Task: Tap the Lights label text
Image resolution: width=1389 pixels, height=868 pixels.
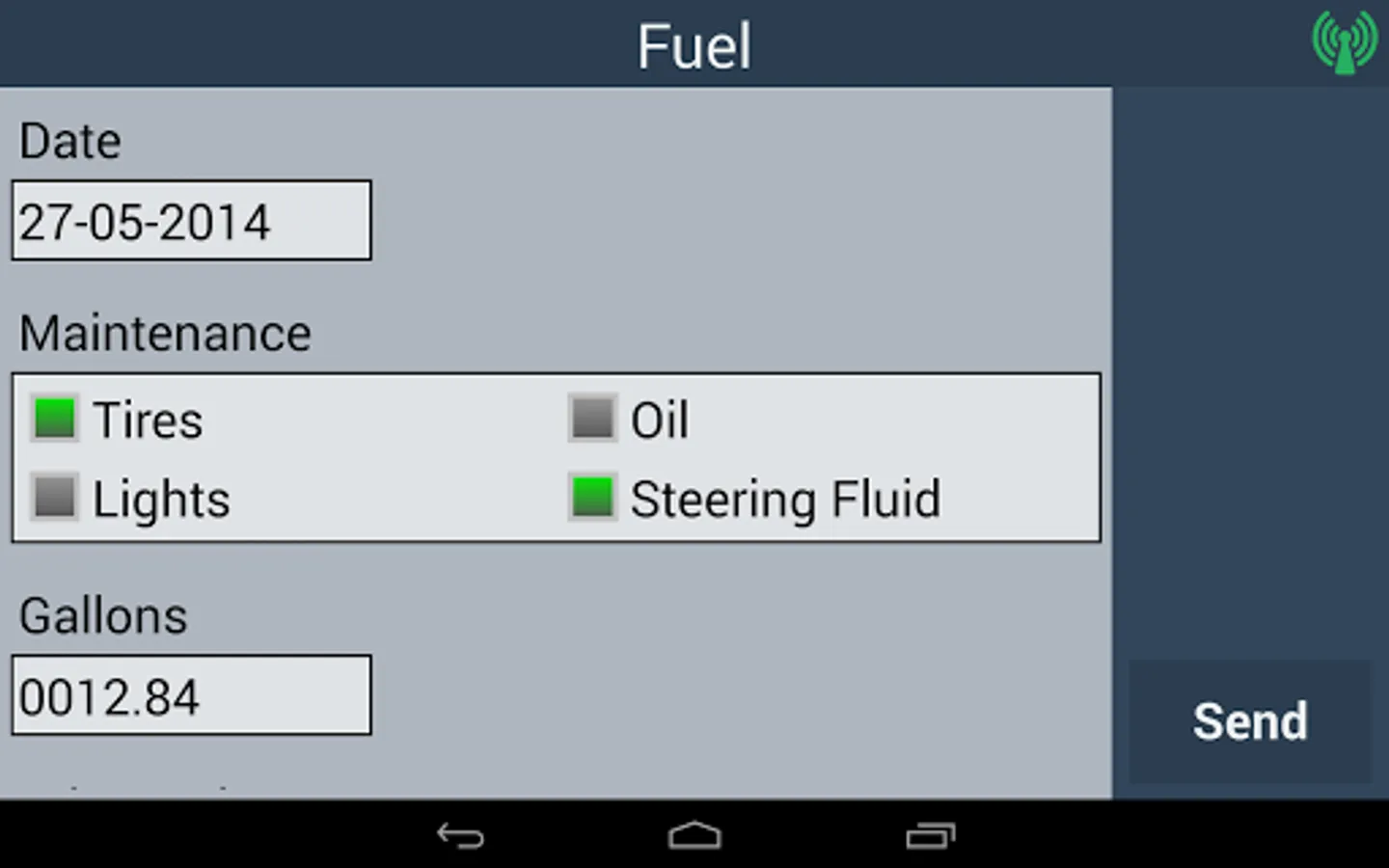Action: [x=161, y=500]
